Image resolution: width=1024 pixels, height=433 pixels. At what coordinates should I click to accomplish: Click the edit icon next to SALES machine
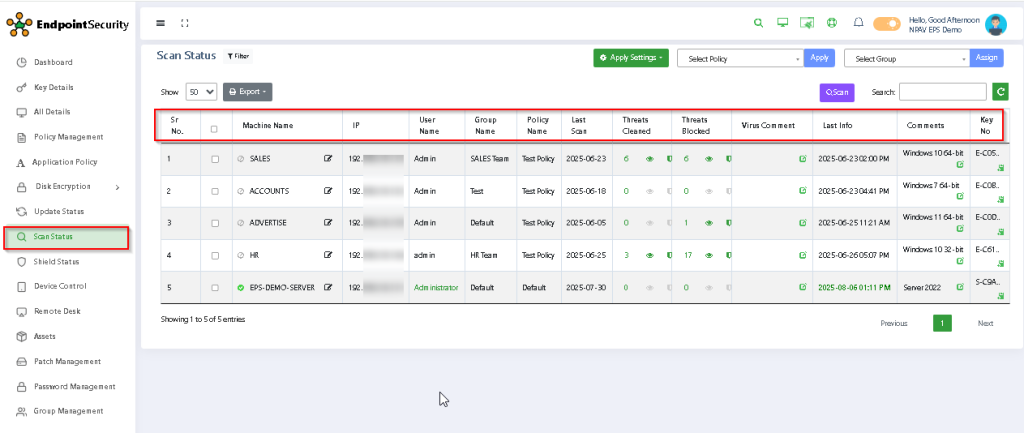328,158
